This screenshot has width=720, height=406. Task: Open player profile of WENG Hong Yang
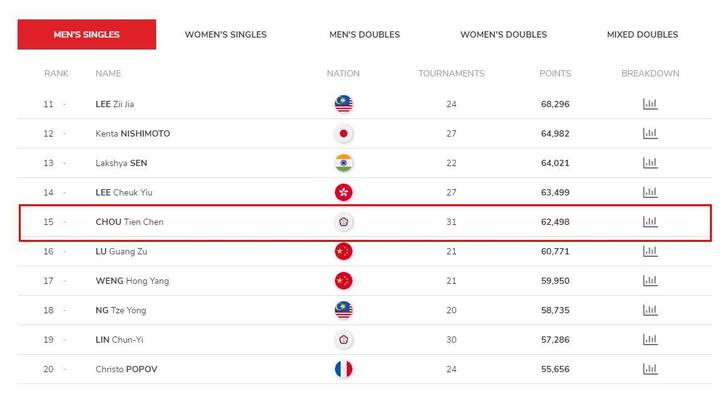click(x=132, y=281)
